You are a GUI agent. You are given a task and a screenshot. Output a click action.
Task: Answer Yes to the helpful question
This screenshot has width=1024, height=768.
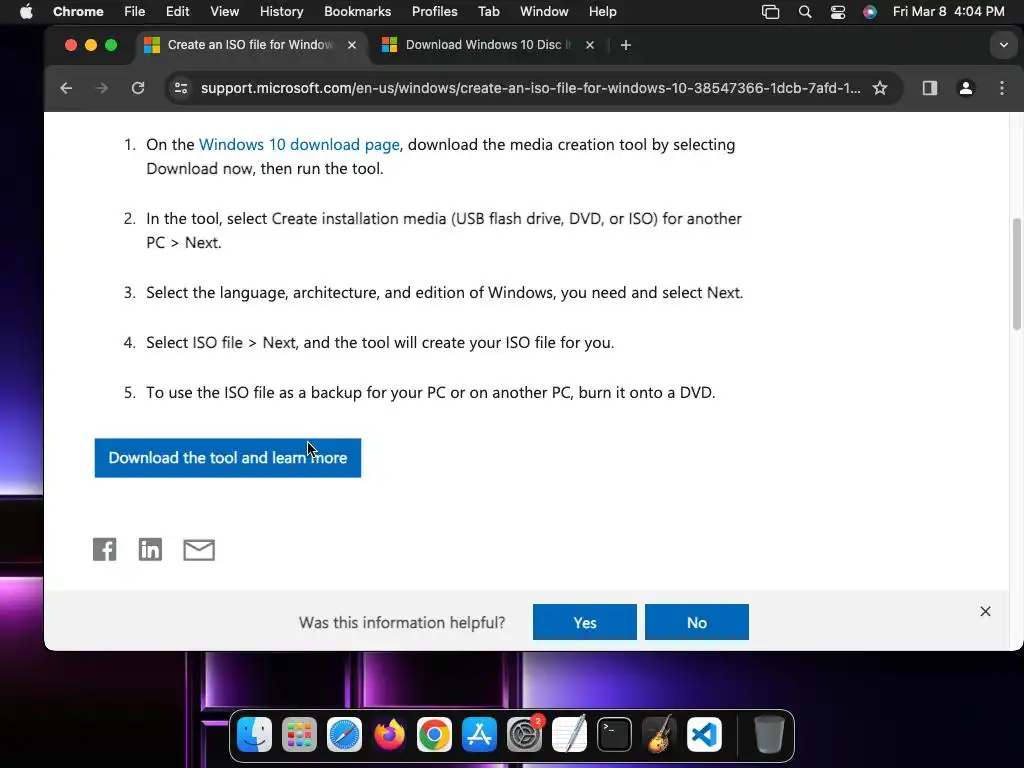click(x=584, y=622)
